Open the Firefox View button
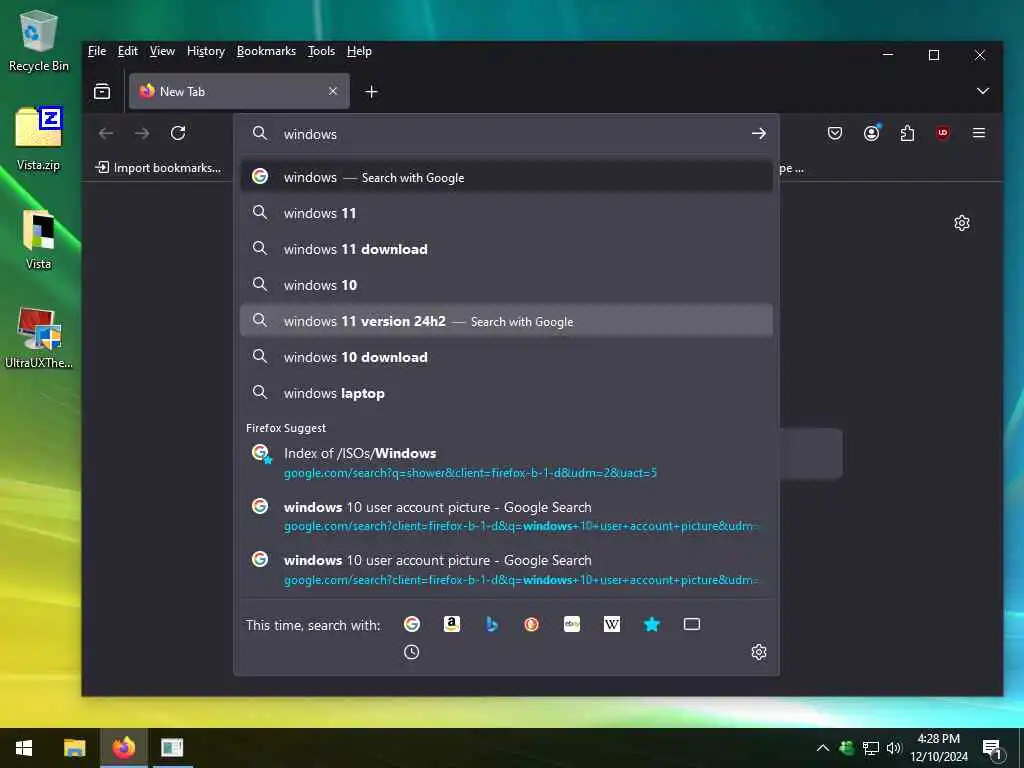1024x768 pixels. 102,91
